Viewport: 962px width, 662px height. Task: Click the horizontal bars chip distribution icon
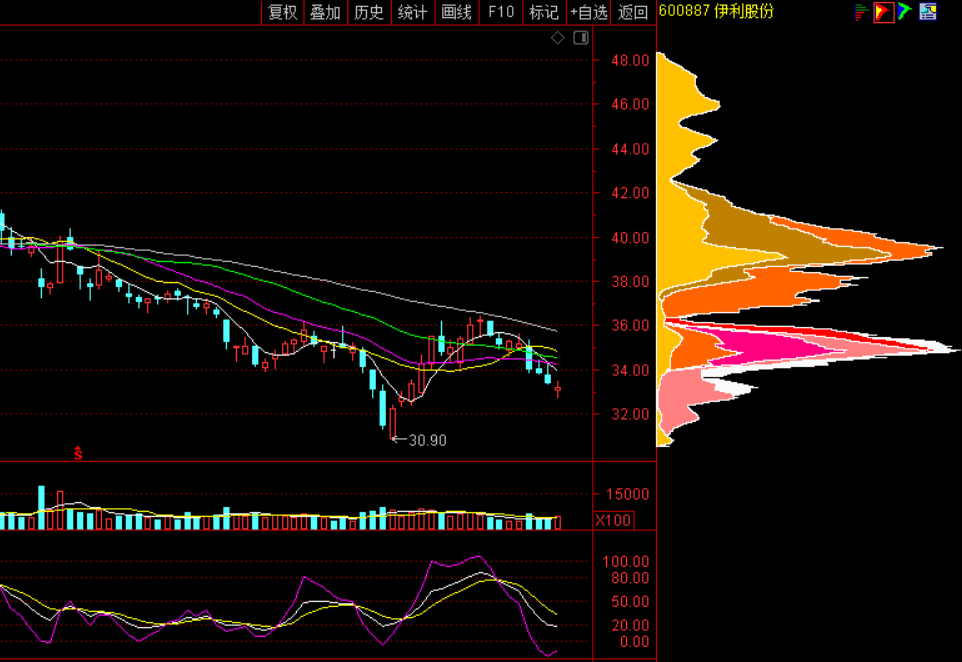pos(861,12)
